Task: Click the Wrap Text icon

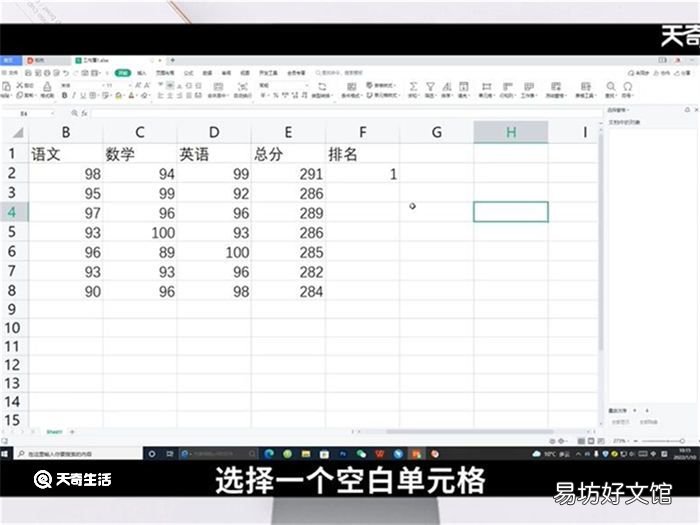Action: click(x=242, y=87)
